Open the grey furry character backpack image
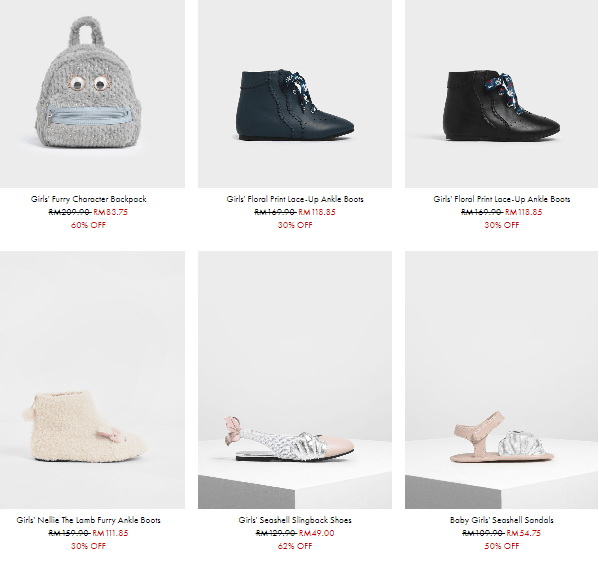The height and width of the screenshot is (561, 599). (x=92, y=94)
